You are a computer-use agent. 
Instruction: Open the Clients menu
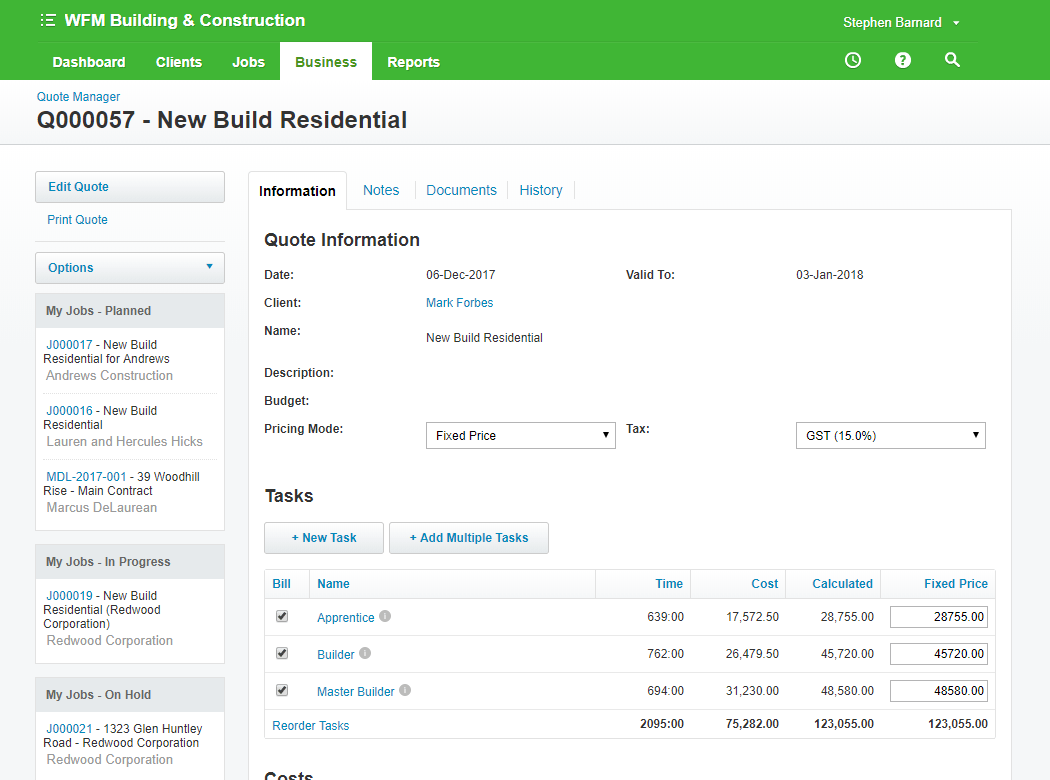(179, 62)
